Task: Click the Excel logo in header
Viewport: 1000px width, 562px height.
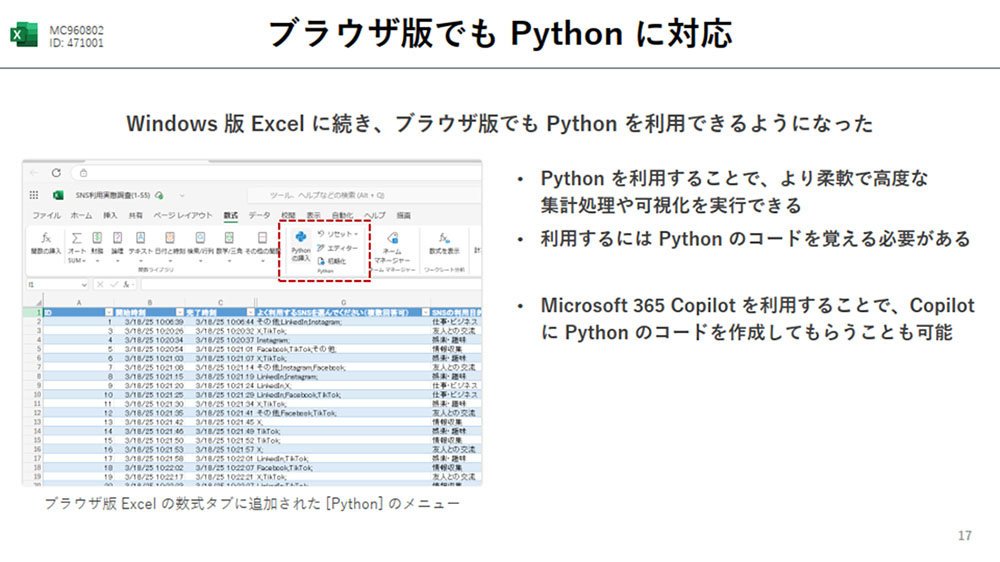Action: tap(58, 195)
